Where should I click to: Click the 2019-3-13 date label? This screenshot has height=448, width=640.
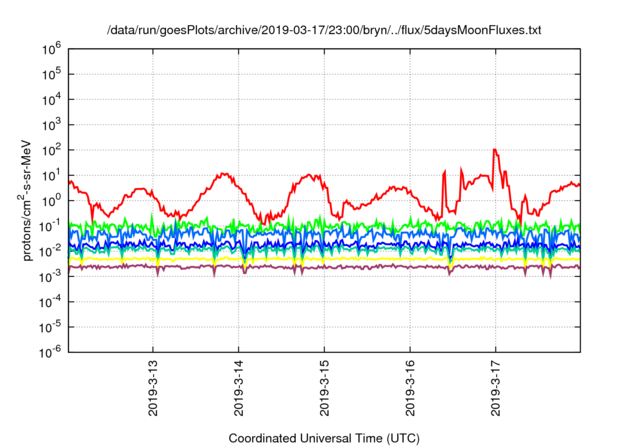153,388
